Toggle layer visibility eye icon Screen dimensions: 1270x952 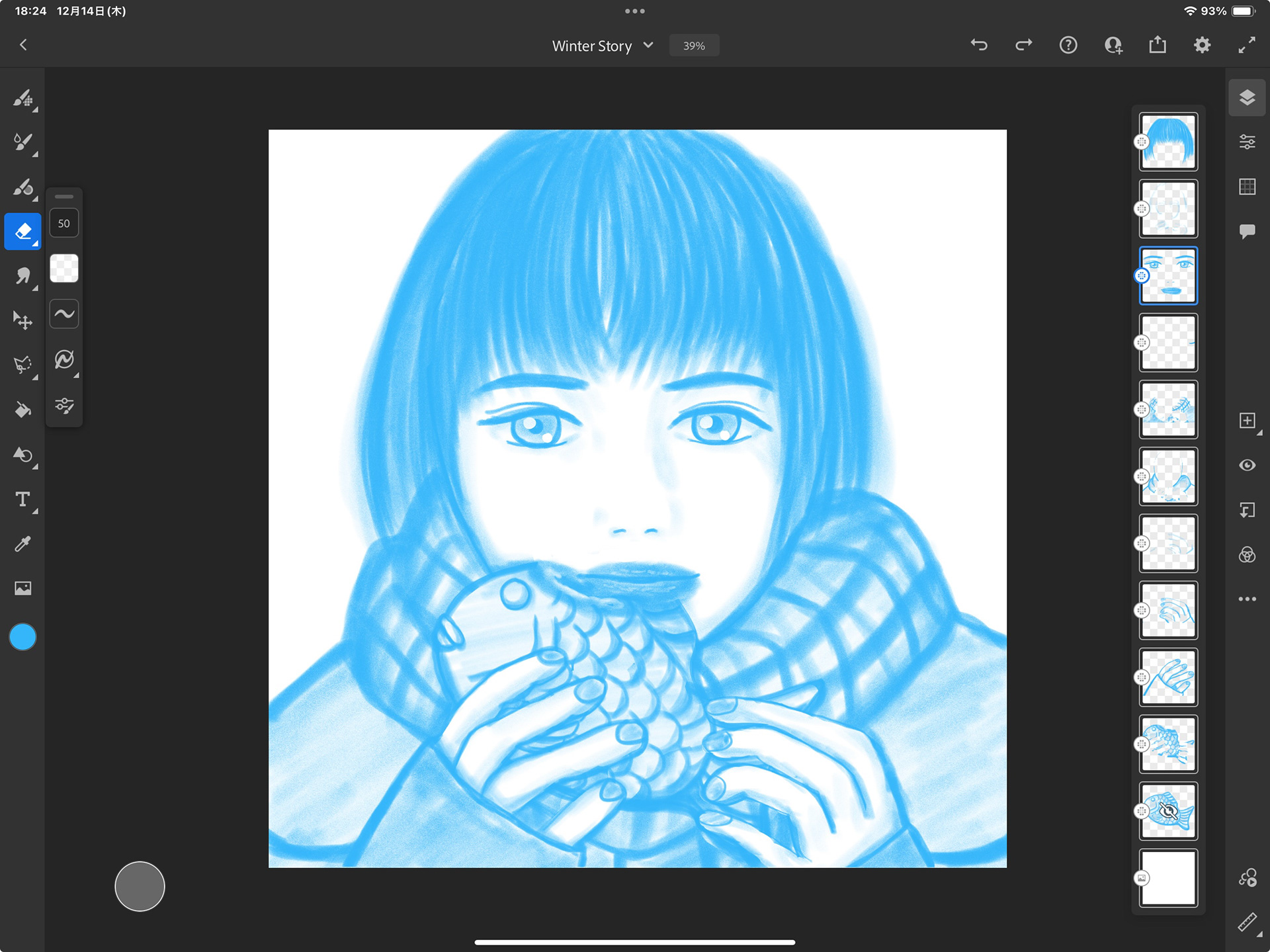pos(1247,465)
